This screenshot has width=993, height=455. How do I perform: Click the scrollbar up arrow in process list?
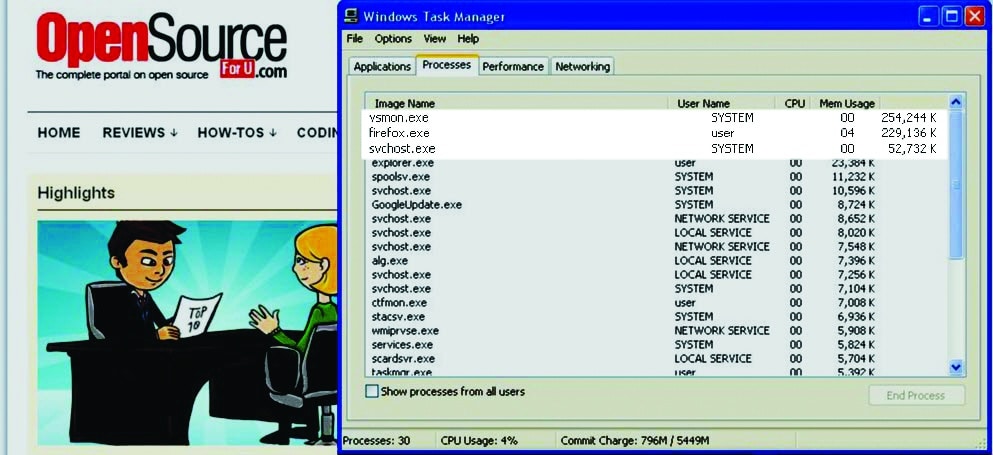click(x=955, y=102)
